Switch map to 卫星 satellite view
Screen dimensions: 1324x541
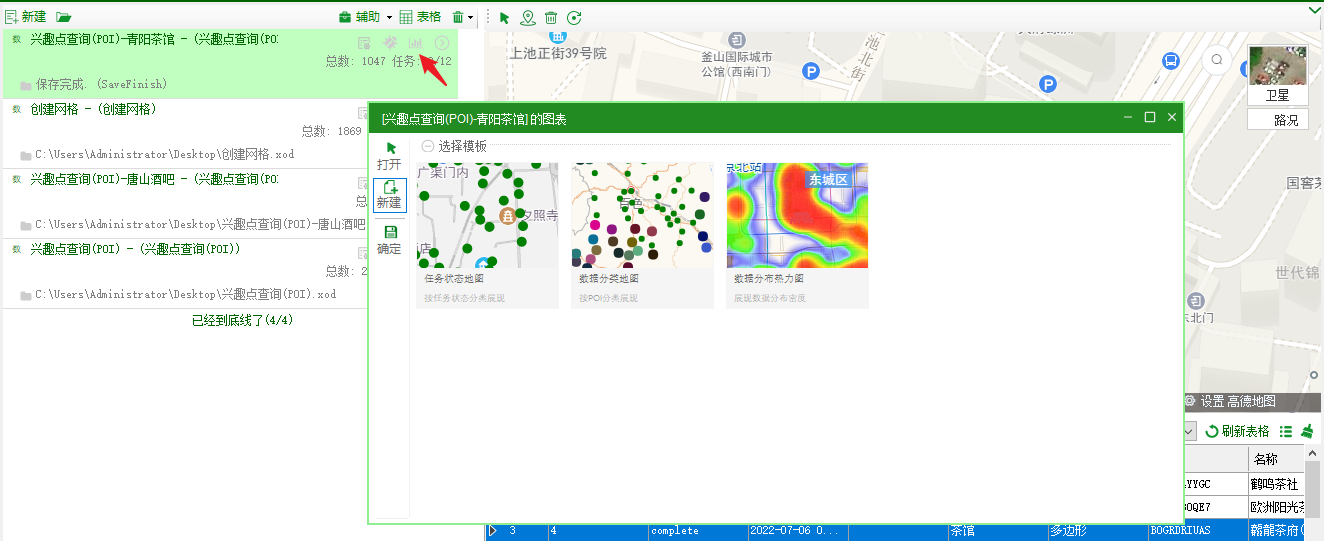[1277, 75]
